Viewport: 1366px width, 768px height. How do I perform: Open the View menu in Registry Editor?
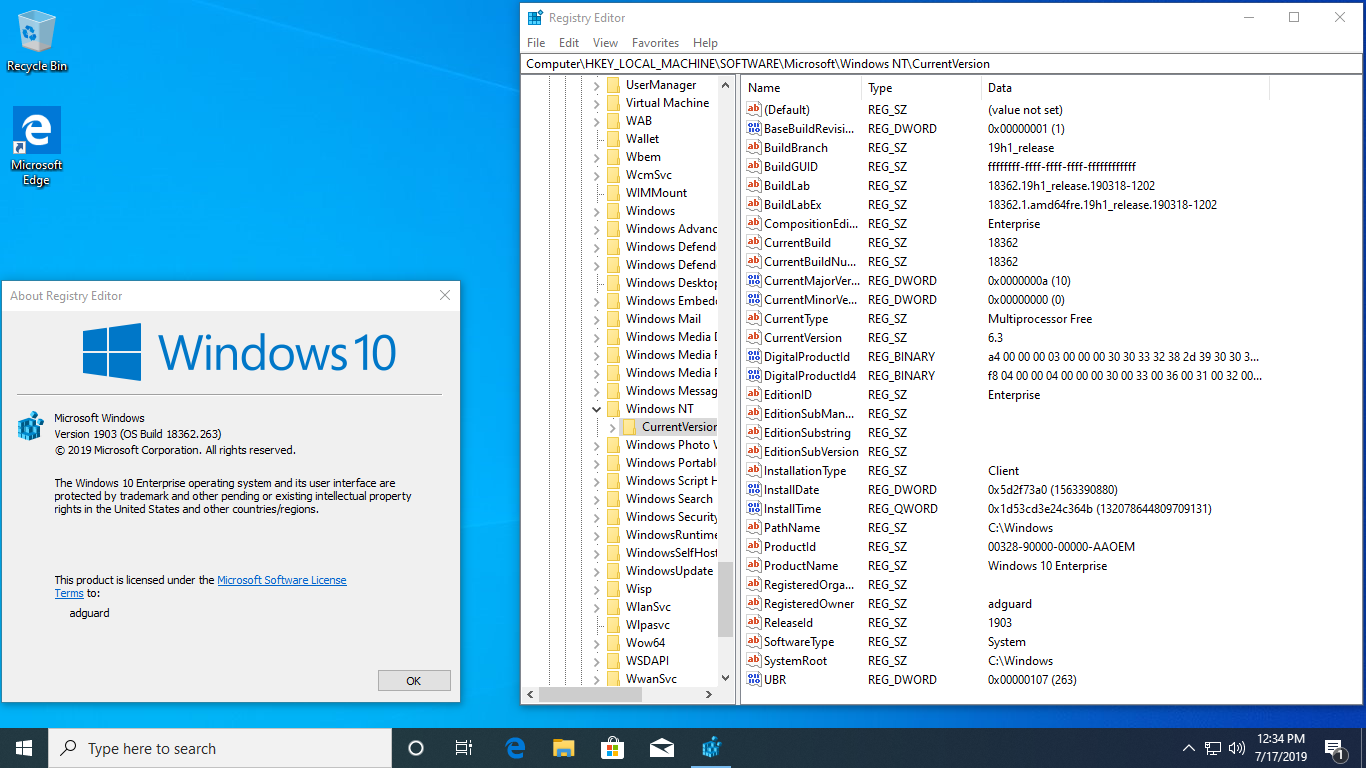click(605, 43)
